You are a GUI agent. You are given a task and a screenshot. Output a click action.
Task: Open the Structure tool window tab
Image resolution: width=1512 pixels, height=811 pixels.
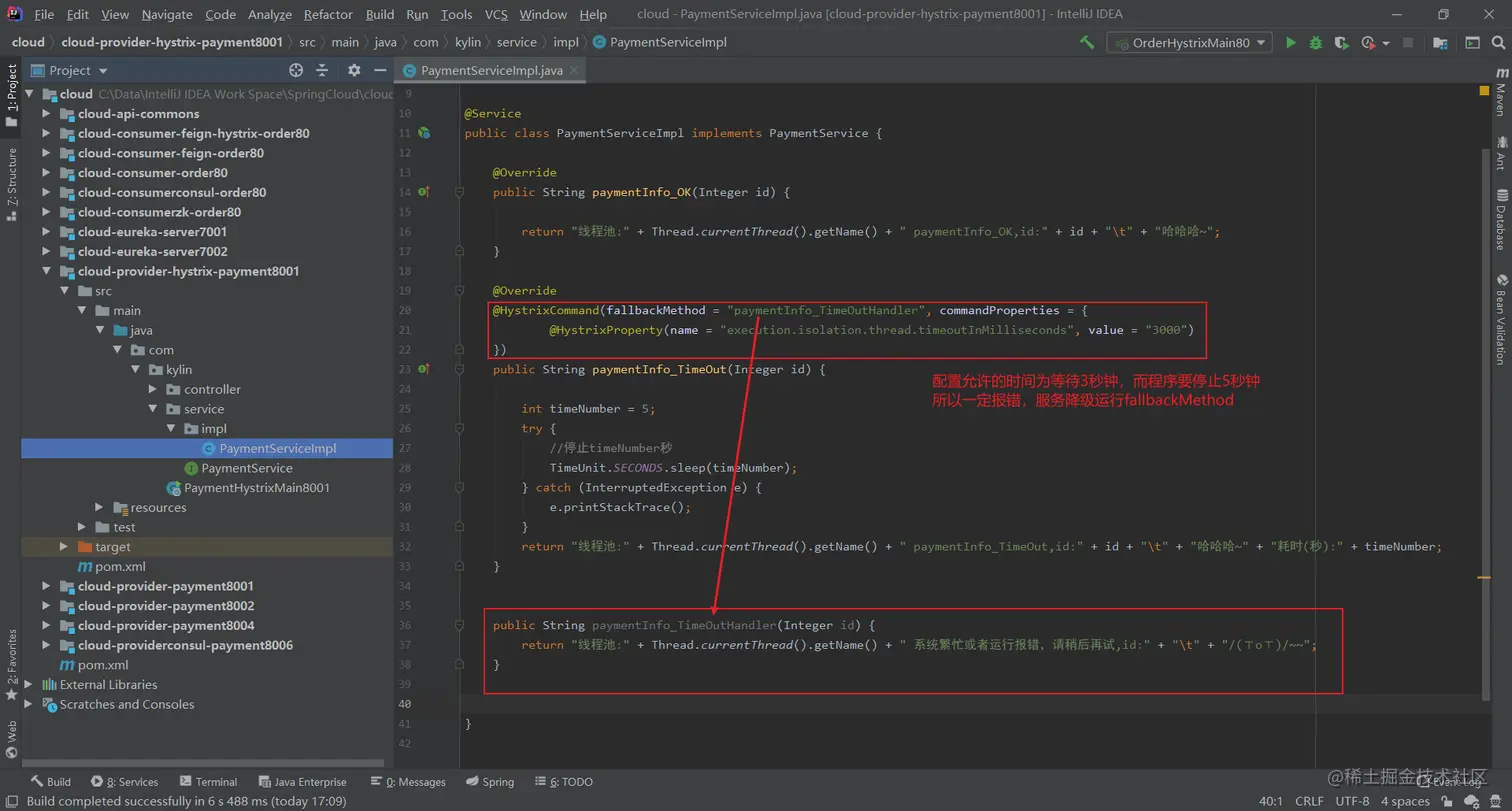(11, 184)
